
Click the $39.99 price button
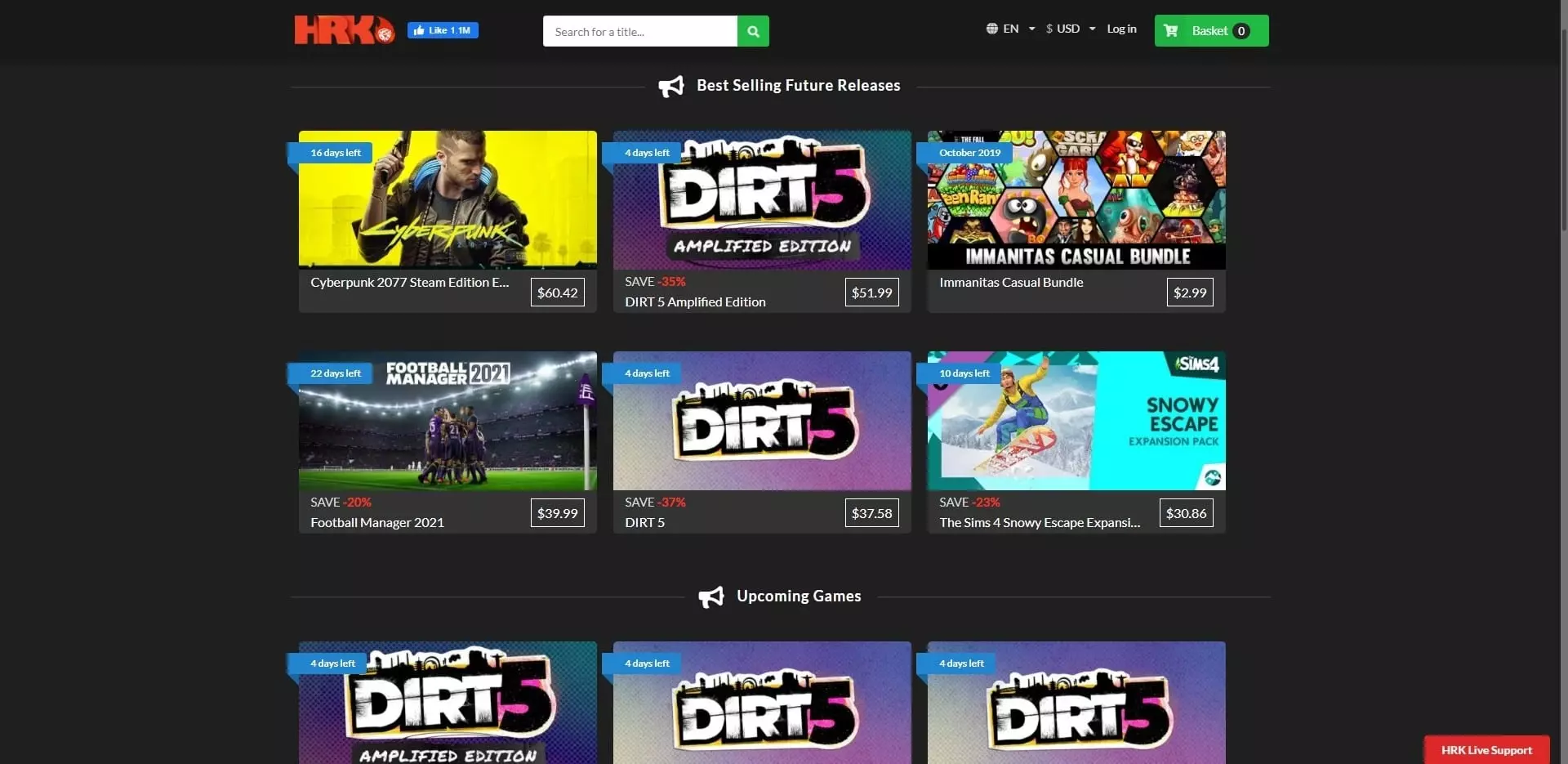tap(557, 513)
